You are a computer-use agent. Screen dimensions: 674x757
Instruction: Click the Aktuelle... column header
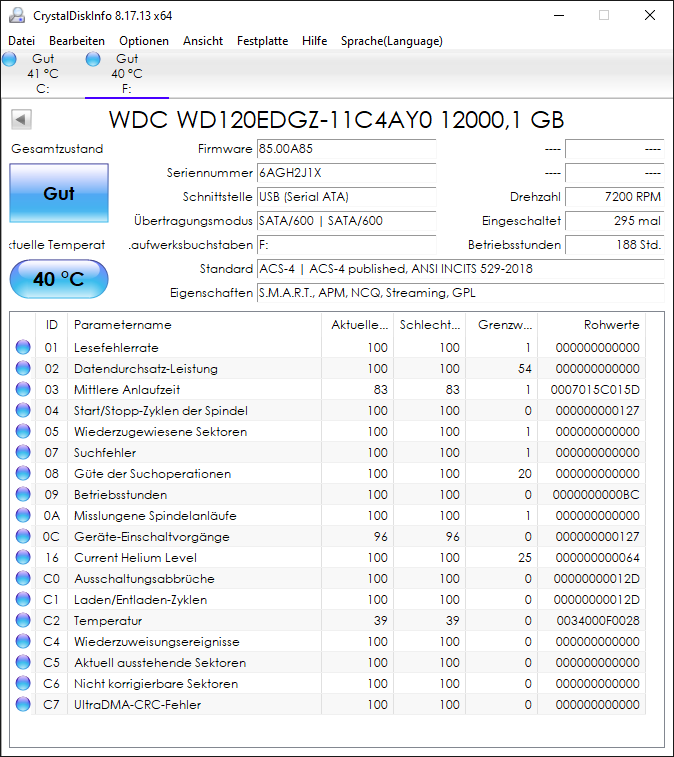(357, 324)
